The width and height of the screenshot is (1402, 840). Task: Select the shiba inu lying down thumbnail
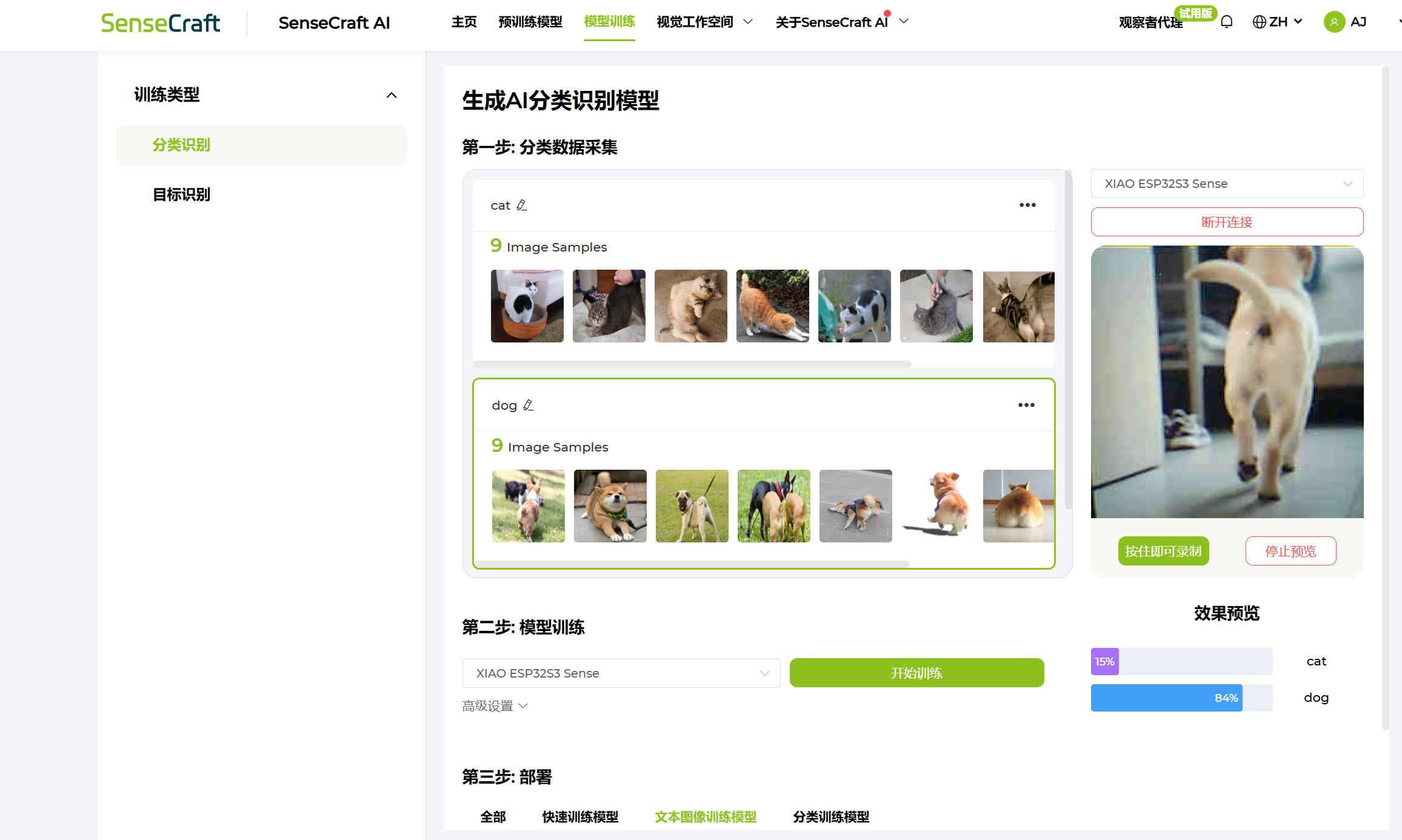[610, 506]
